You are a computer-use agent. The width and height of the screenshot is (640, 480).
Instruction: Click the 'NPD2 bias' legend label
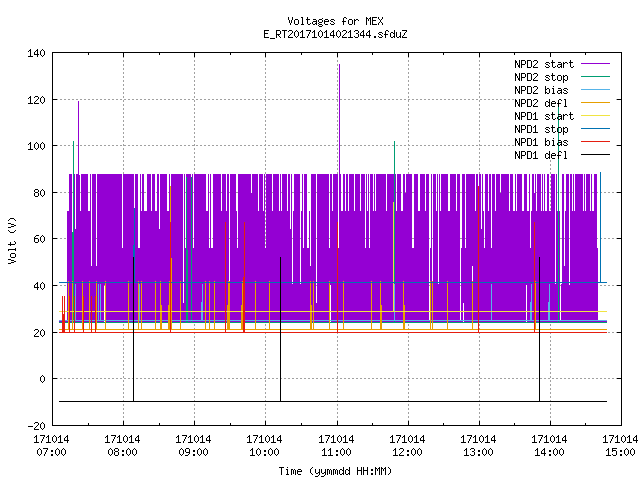[x=541, y=90]
